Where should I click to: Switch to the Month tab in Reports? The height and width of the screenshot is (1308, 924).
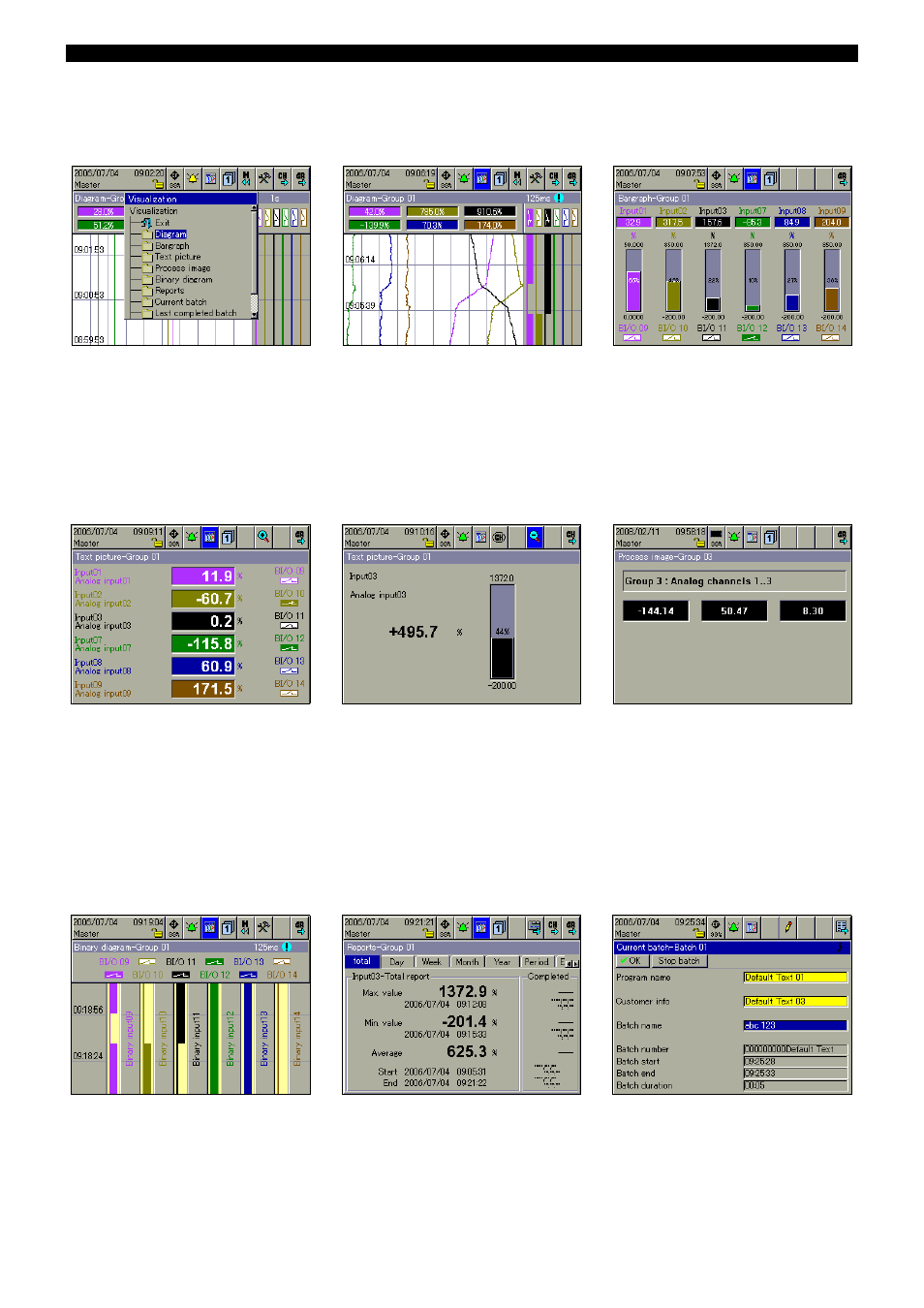coord(467,962)
